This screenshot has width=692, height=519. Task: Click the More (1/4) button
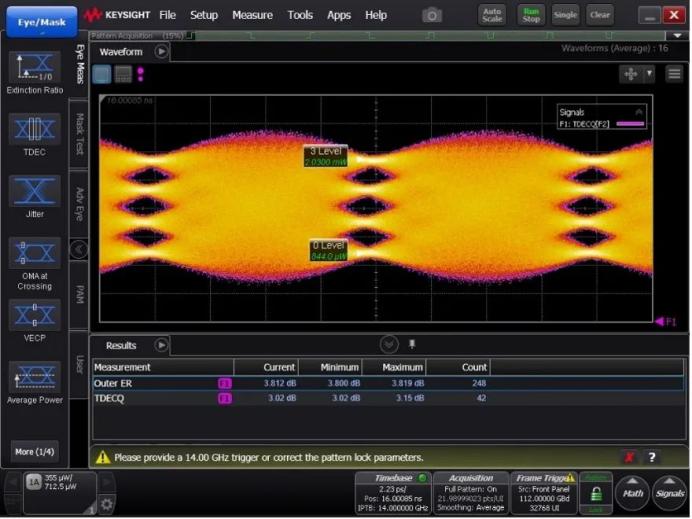[x=35, y=451]
